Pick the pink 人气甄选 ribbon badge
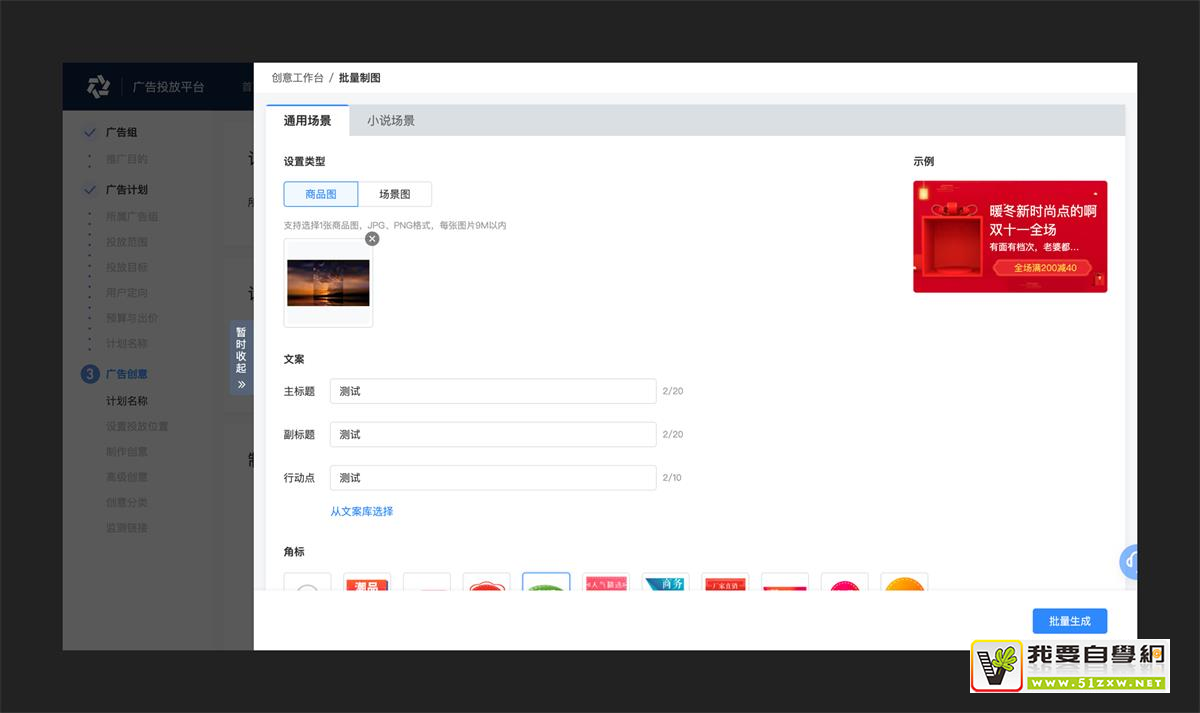This screenshot has width=1200, height=713. tap(606, 583)
